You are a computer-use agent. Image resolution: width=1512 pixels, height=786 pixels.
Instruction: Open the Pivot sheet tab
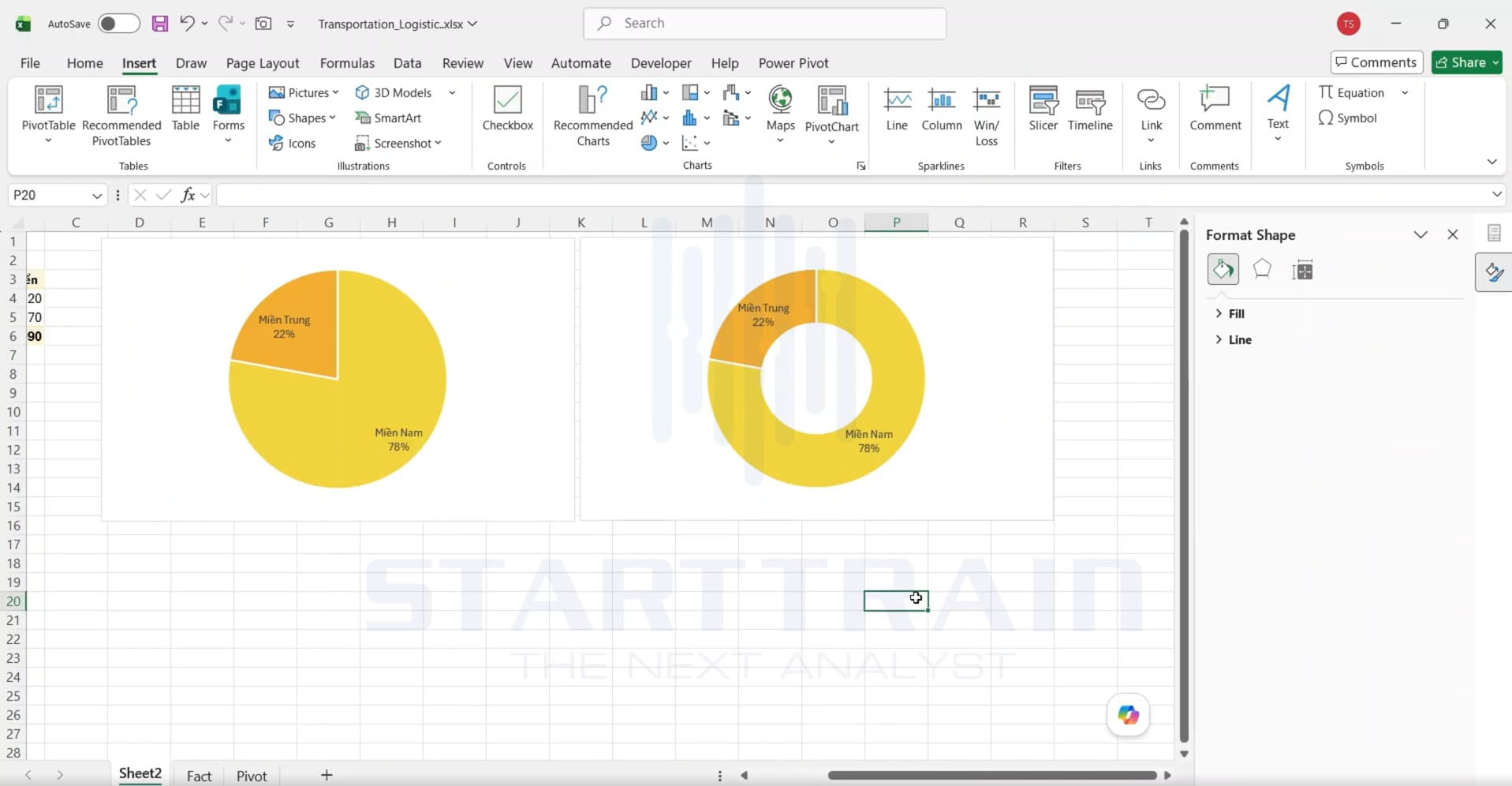tap(252, 776)
